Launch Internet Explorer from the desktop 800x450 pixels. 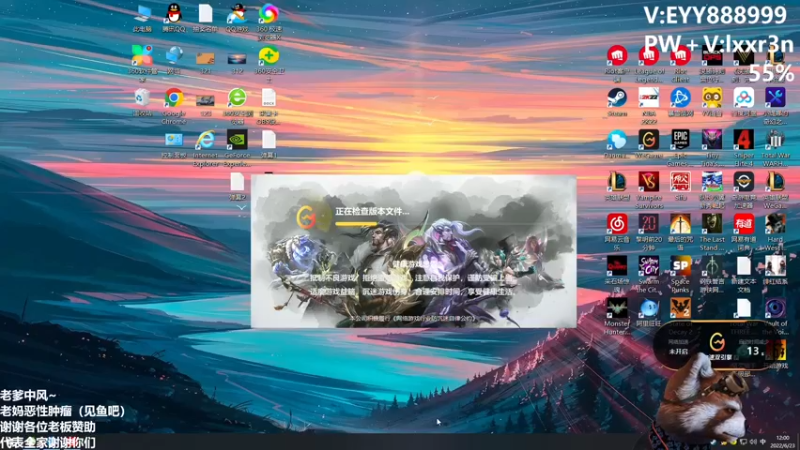pos(205,139)
